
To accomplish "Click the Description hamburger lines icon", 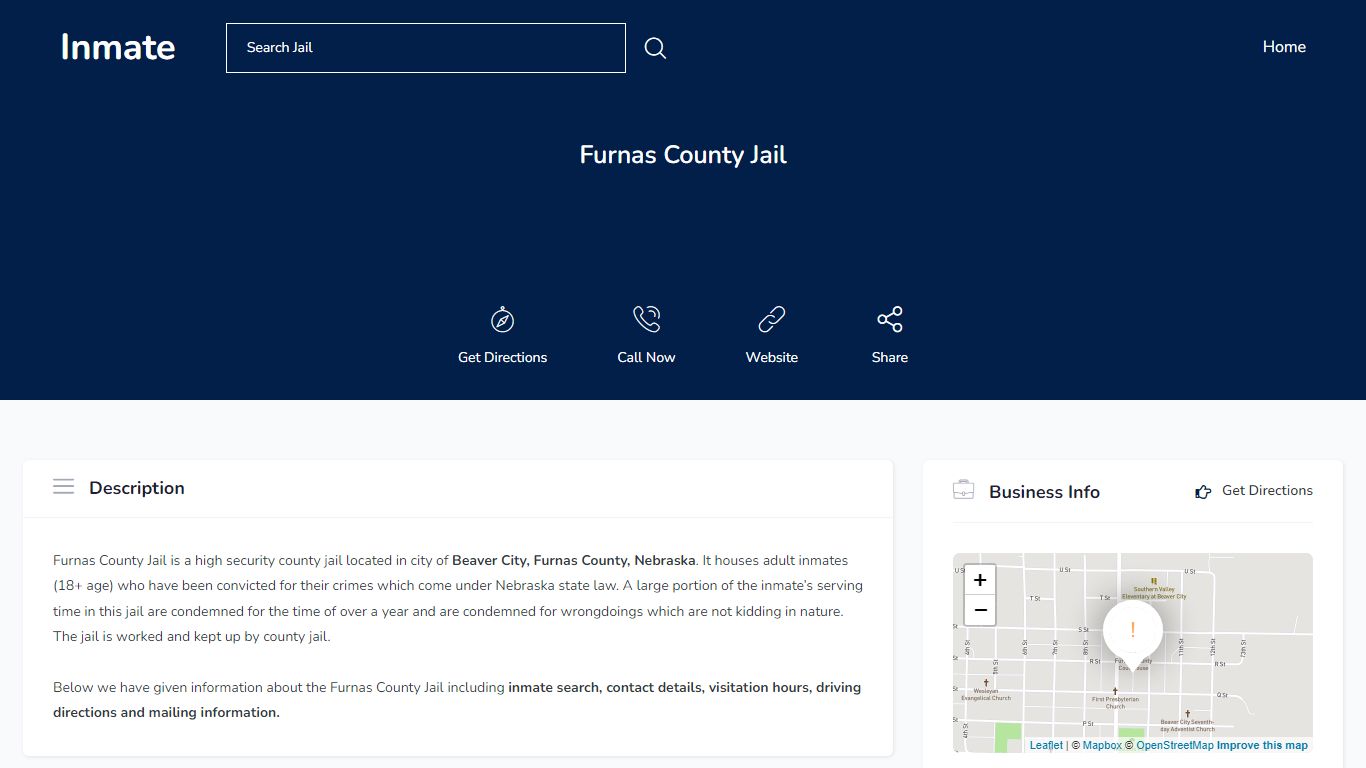I will tap(64, 487).
